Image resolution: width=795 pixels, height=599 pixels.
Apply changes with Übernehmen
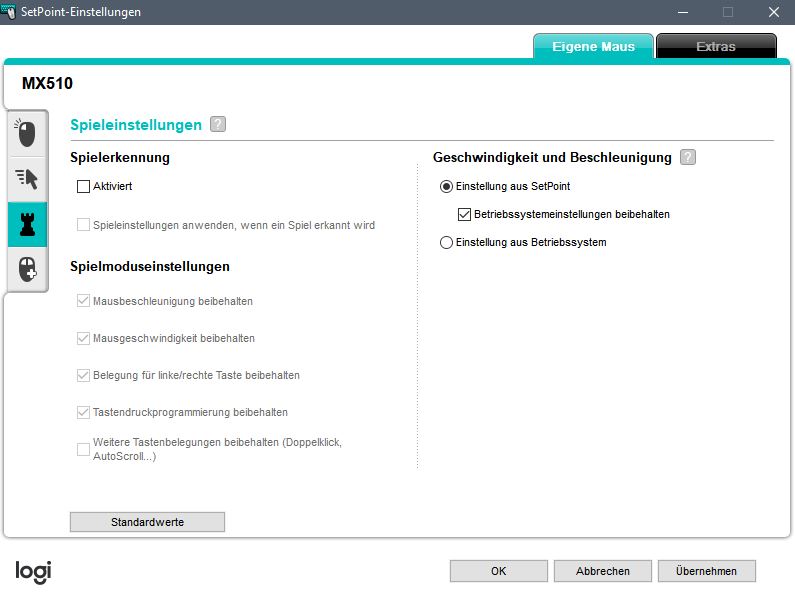pos(706,571)
